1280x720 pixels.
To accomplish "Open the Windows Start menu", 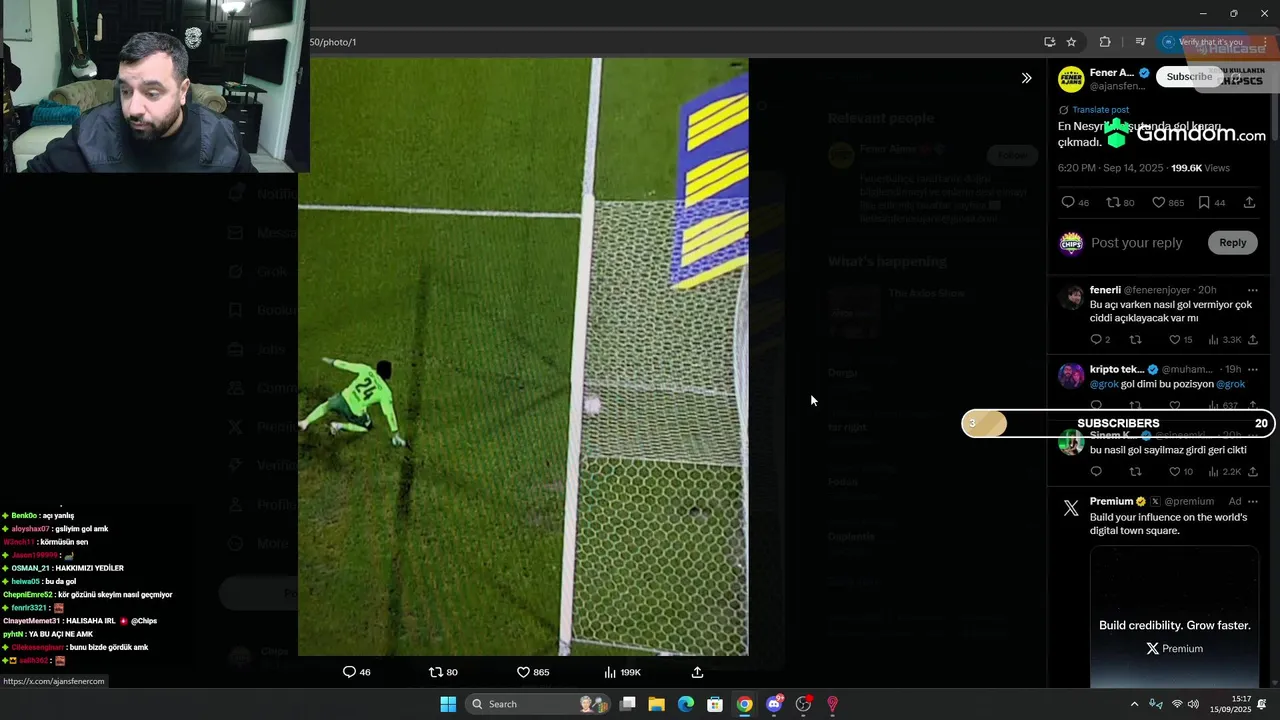I will (x=448, y=704).
